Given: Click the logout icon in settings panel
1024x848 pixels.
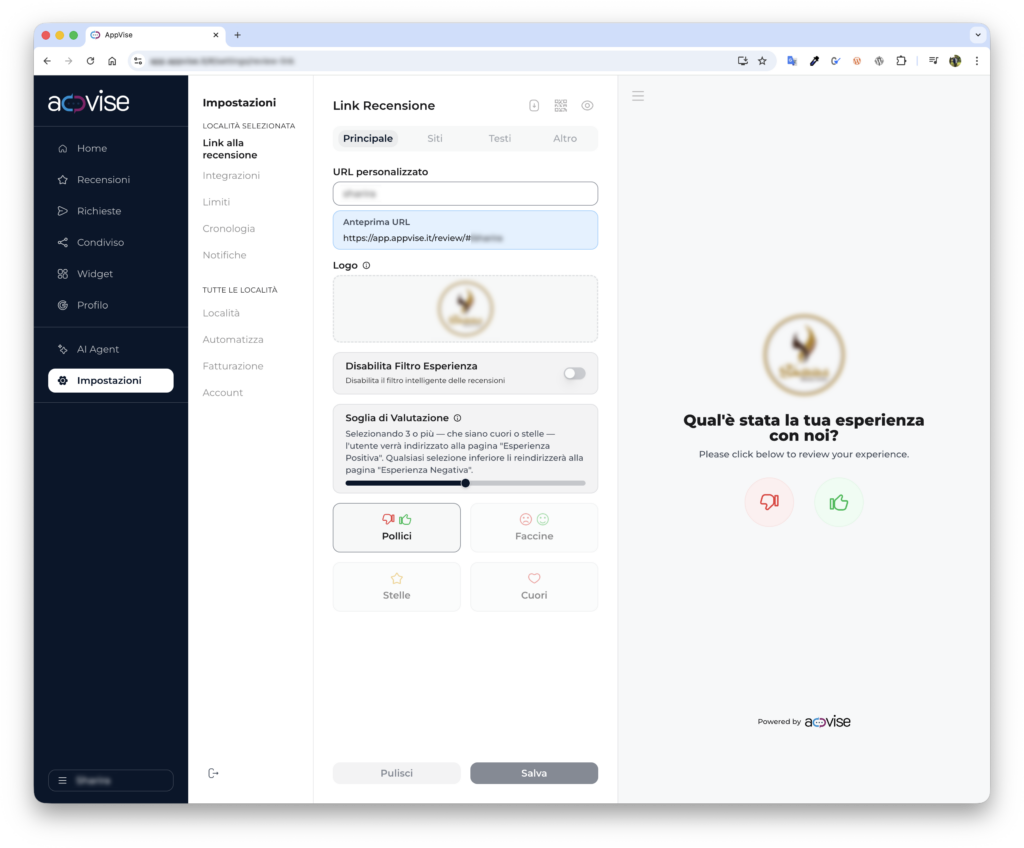Looking at the screenshot, I should pos(213,773).
